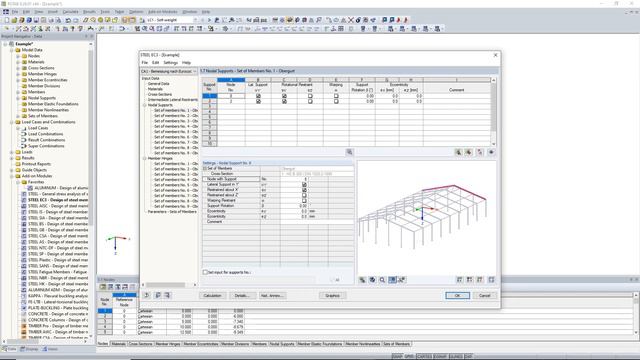Open the dialog's File menu

pyautogui.click(x=144, y=62)
